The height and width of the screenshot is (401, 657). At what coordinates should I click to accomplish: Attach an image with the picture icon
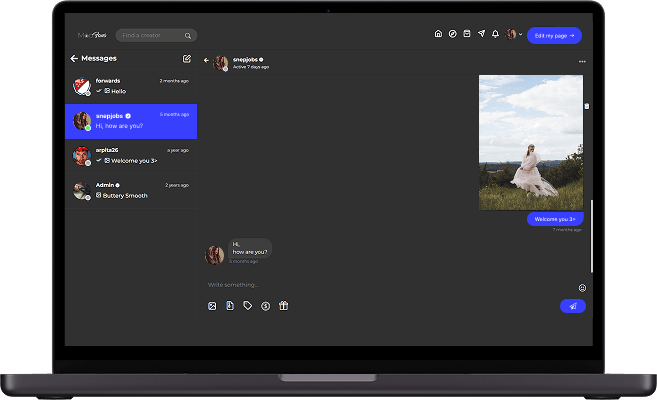[x=212, y=306]
